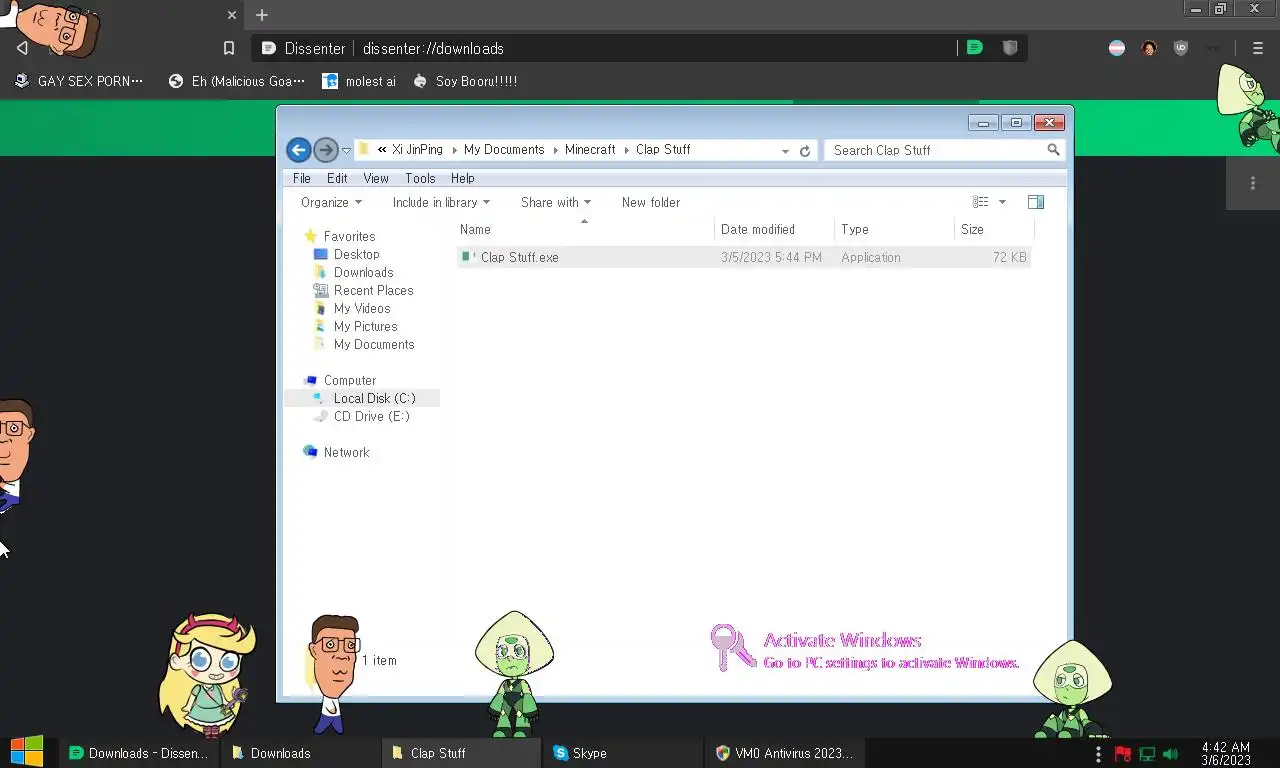The image size is (1280, 768).
Task: Click the Explorer forward arrow button
Action: pyautogui.click(x=325, y=150)
